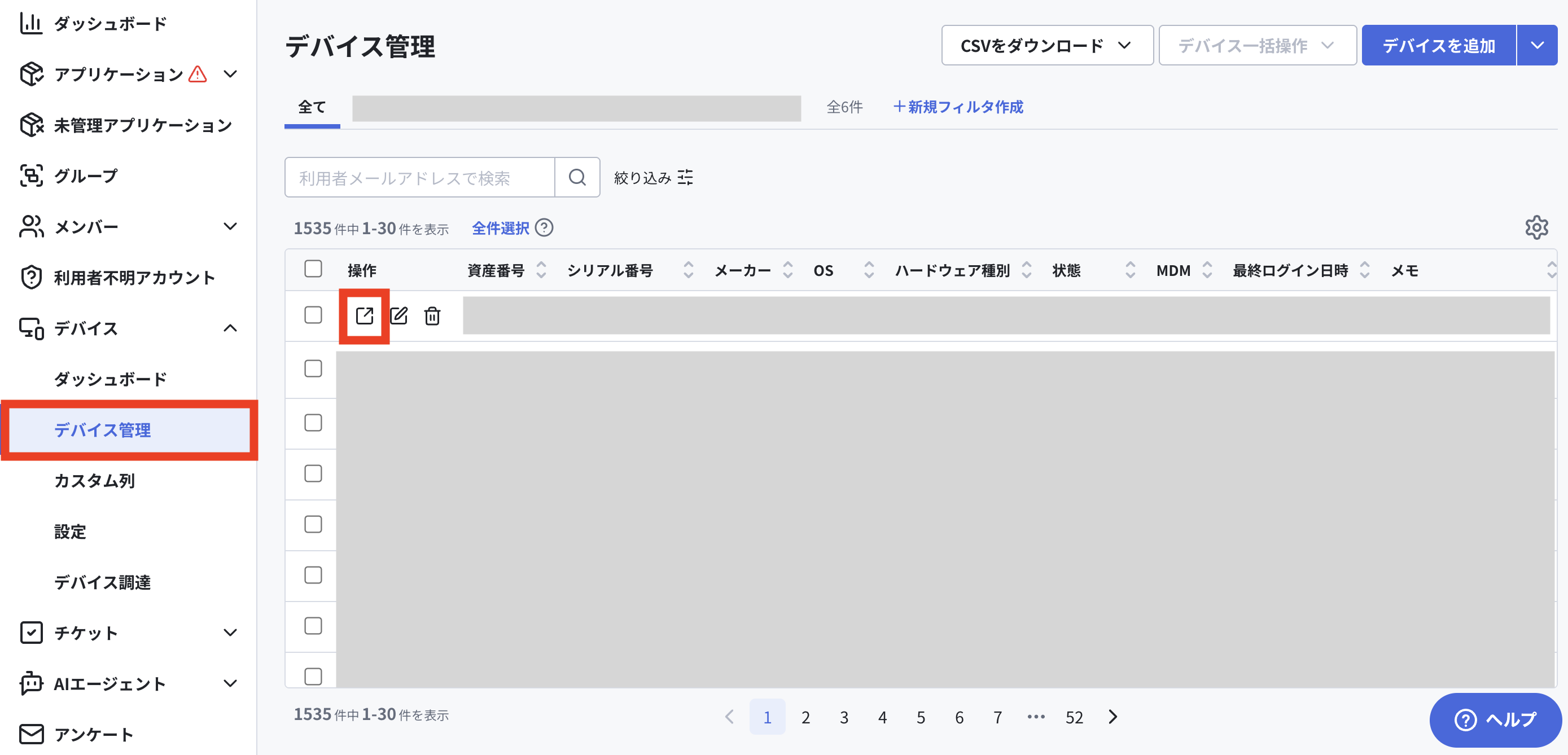Image resolution: width=1568 pixels, height=755 pixels.
Task: Click the 全件選択 link
Action: (500, 228)
